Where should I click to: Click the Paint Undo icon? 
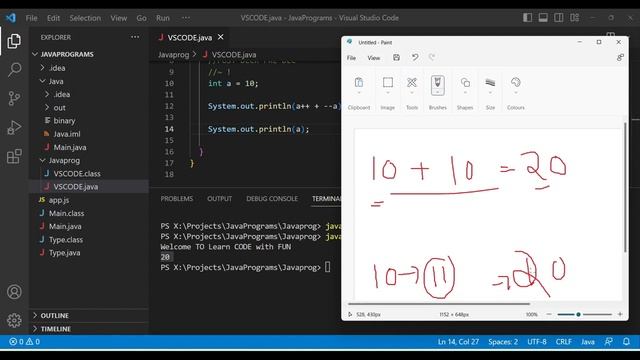415,58
